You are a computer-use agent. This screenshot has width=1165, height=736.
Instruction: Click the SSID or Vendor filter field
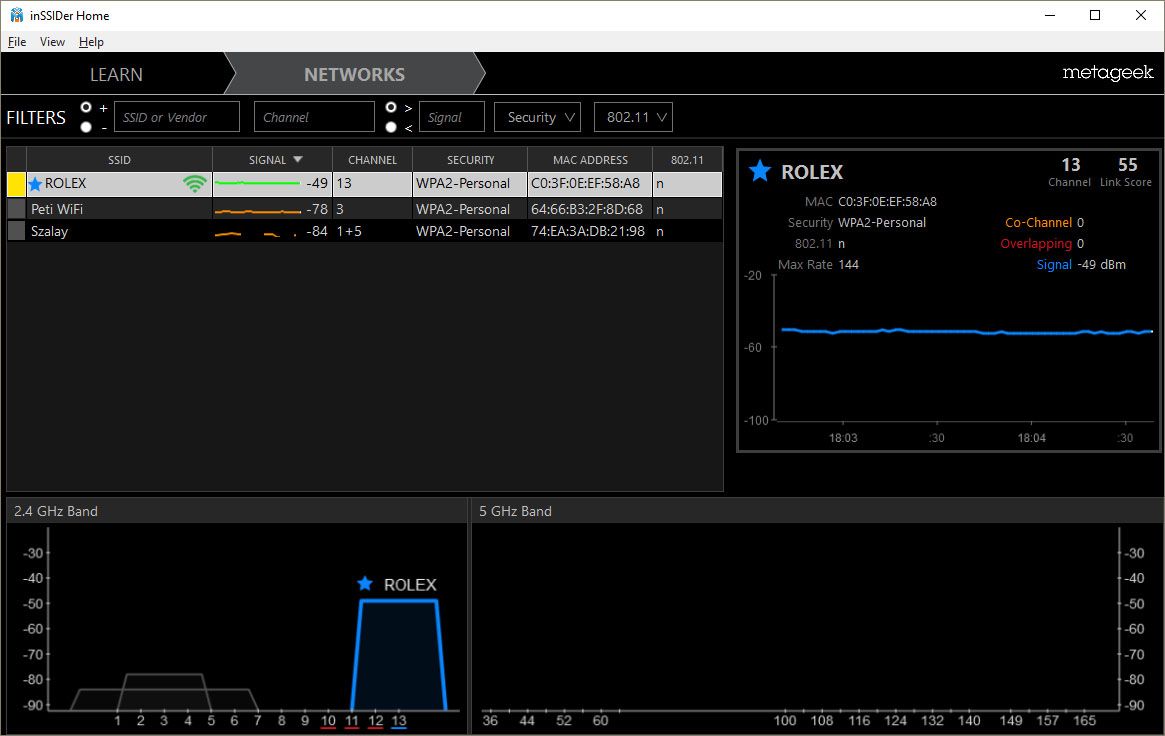177,117
